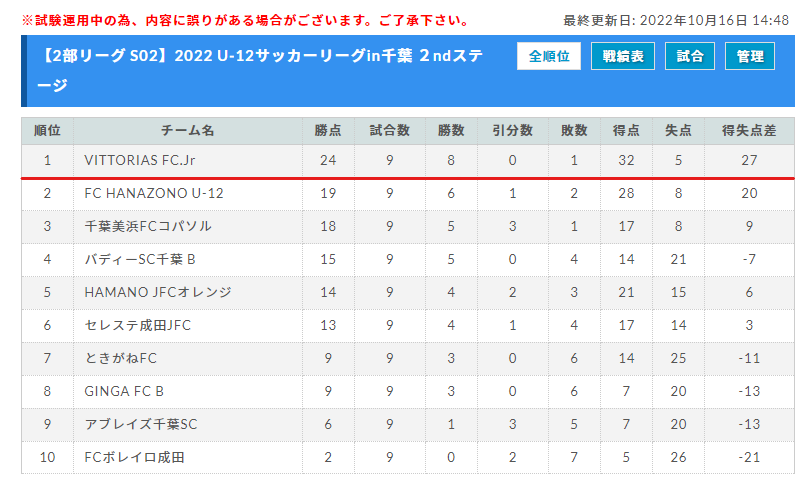Click the 勝点 column header
The height and width of the screenshot is (491, 807).
coord(328,131)
